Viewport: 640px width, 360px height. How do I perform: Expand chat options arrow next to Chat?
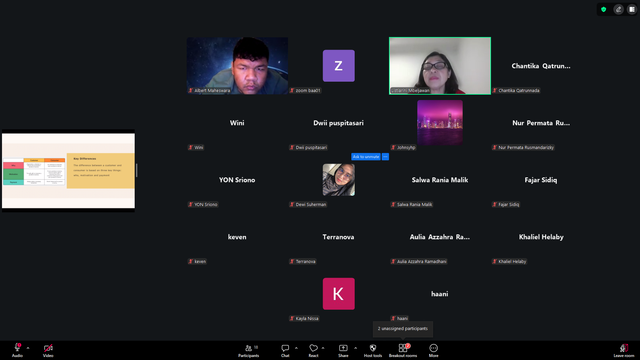pyautogui.click(x=296, y=348)
